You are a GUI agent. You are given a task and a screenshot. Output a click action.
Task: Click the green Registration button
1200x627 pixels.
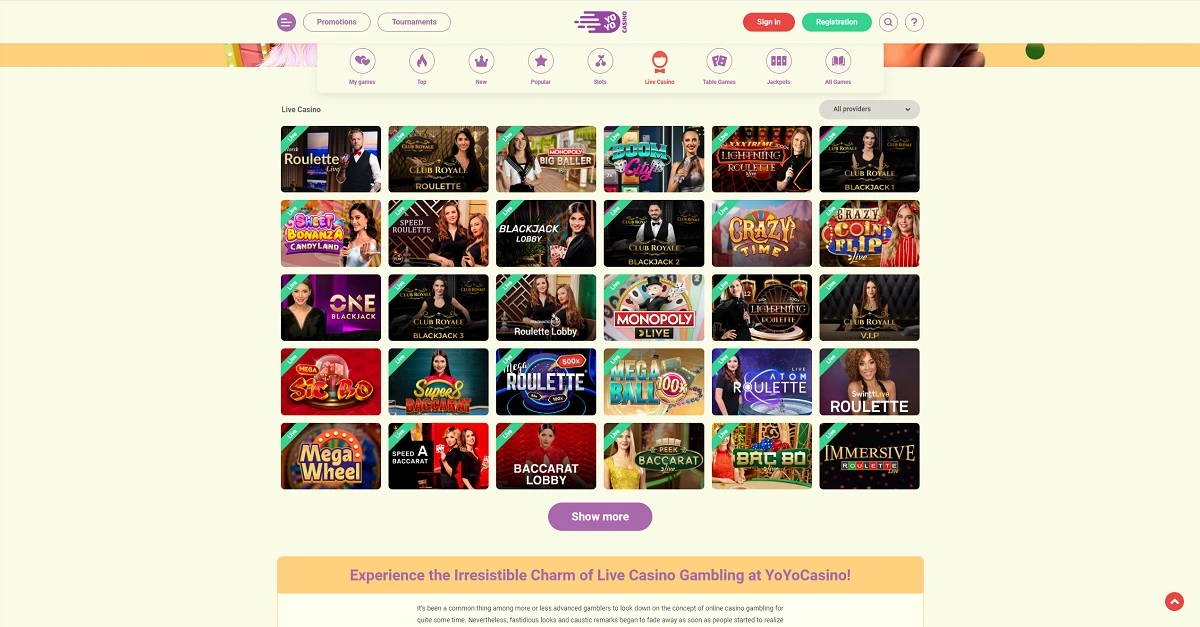(x=837, y=22)
